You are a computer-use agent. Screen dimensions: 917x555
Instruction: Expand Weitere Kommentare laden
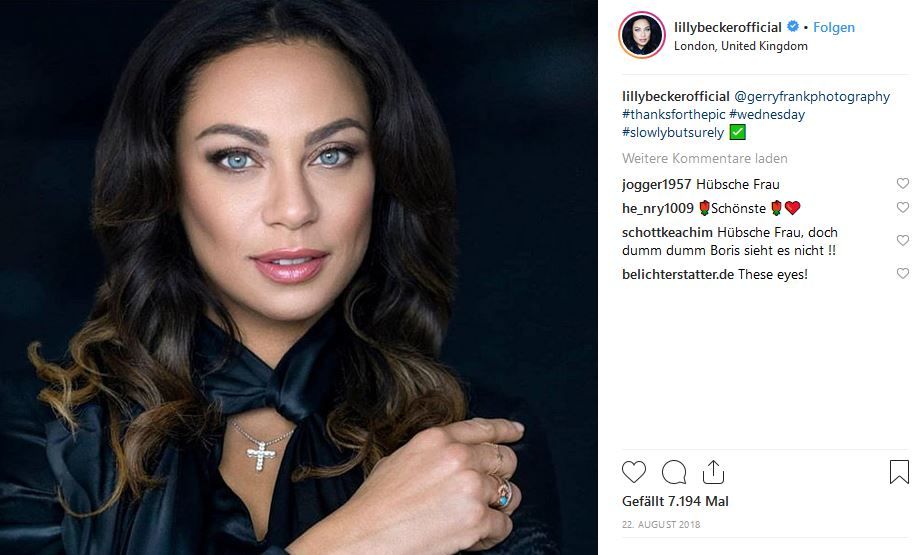[705, 158]
